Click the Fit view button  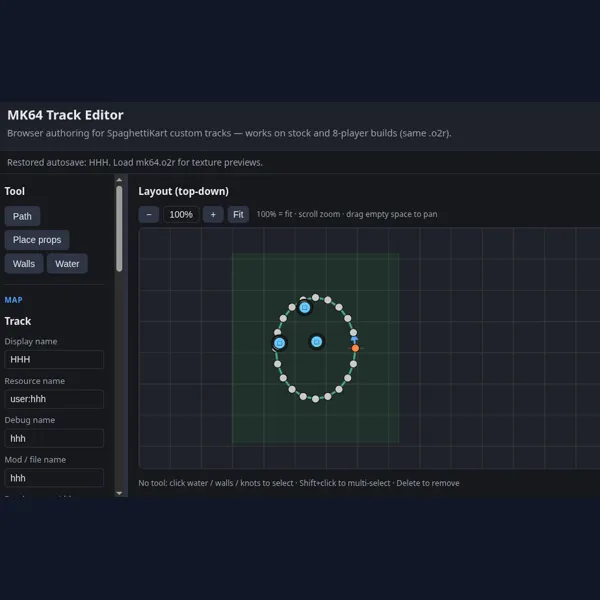238,214
